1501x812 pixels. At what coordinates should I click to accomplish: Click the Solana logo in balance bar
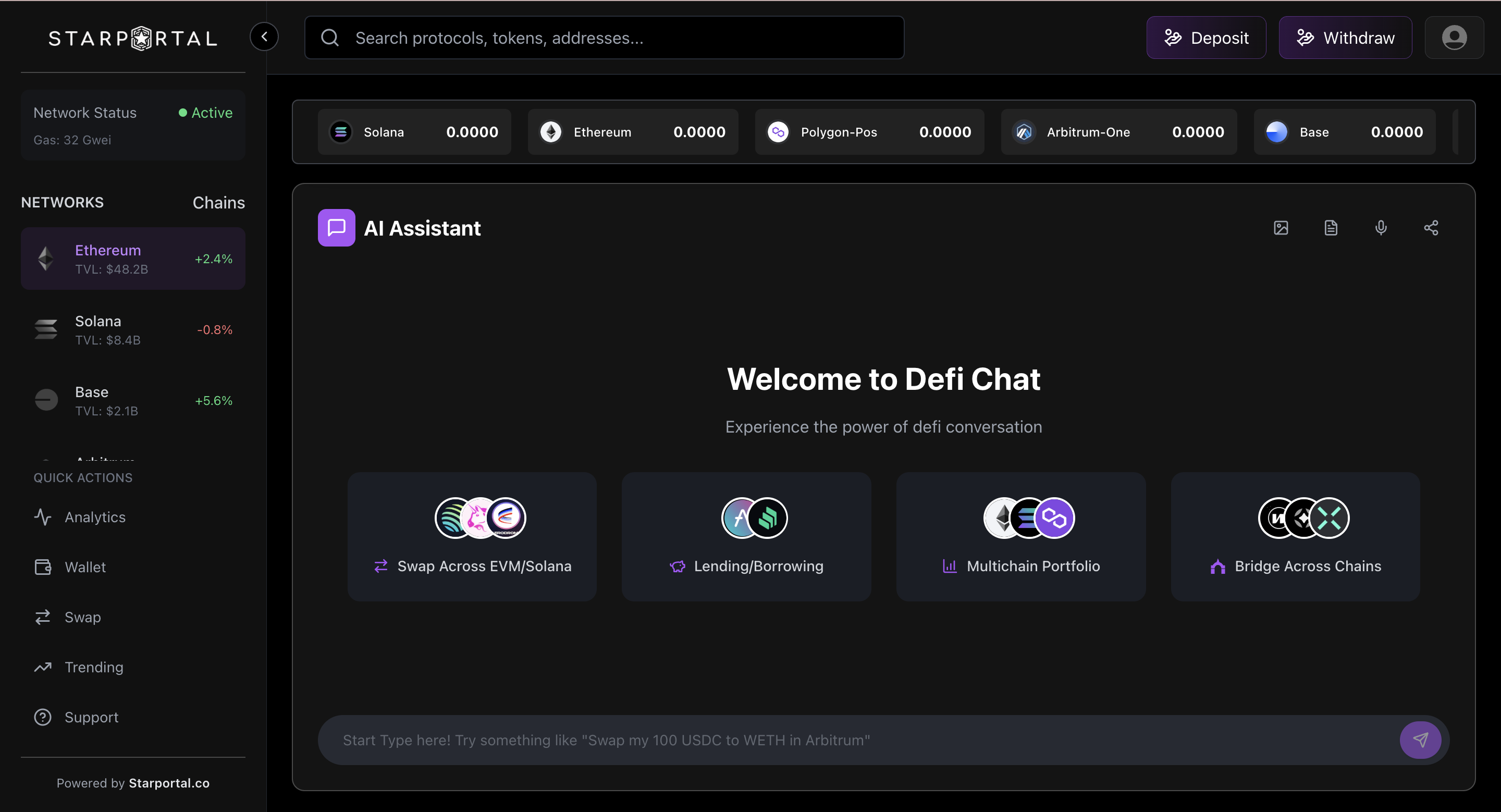(x=341, y=132)
